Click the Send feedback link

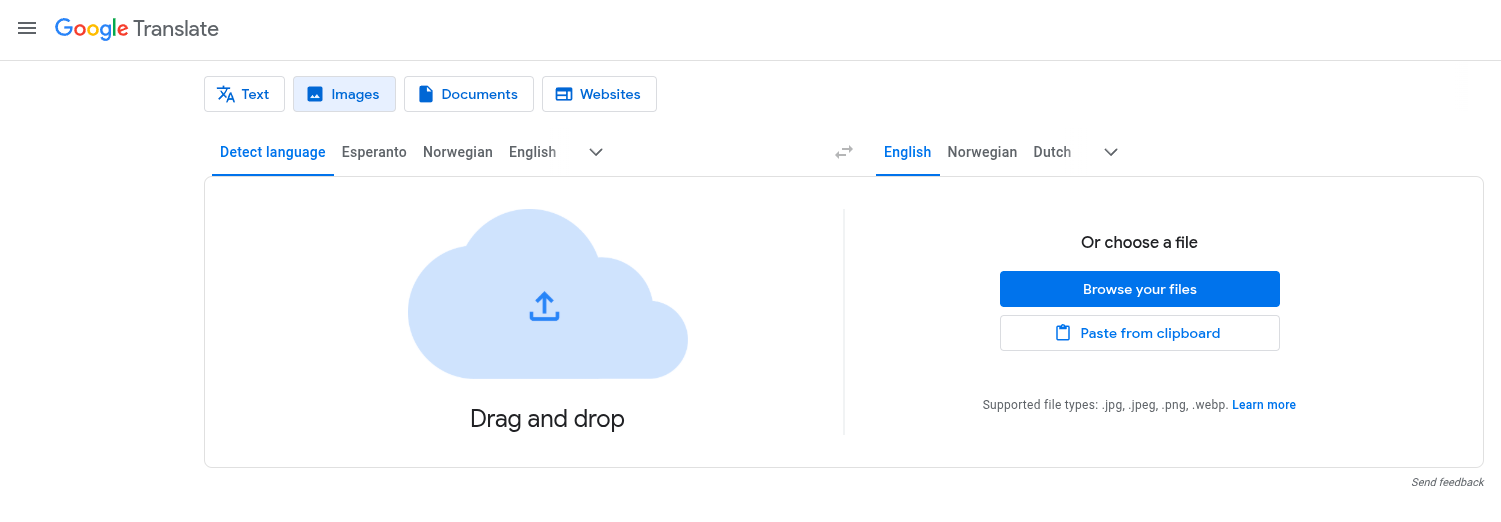click(1447, 482)
